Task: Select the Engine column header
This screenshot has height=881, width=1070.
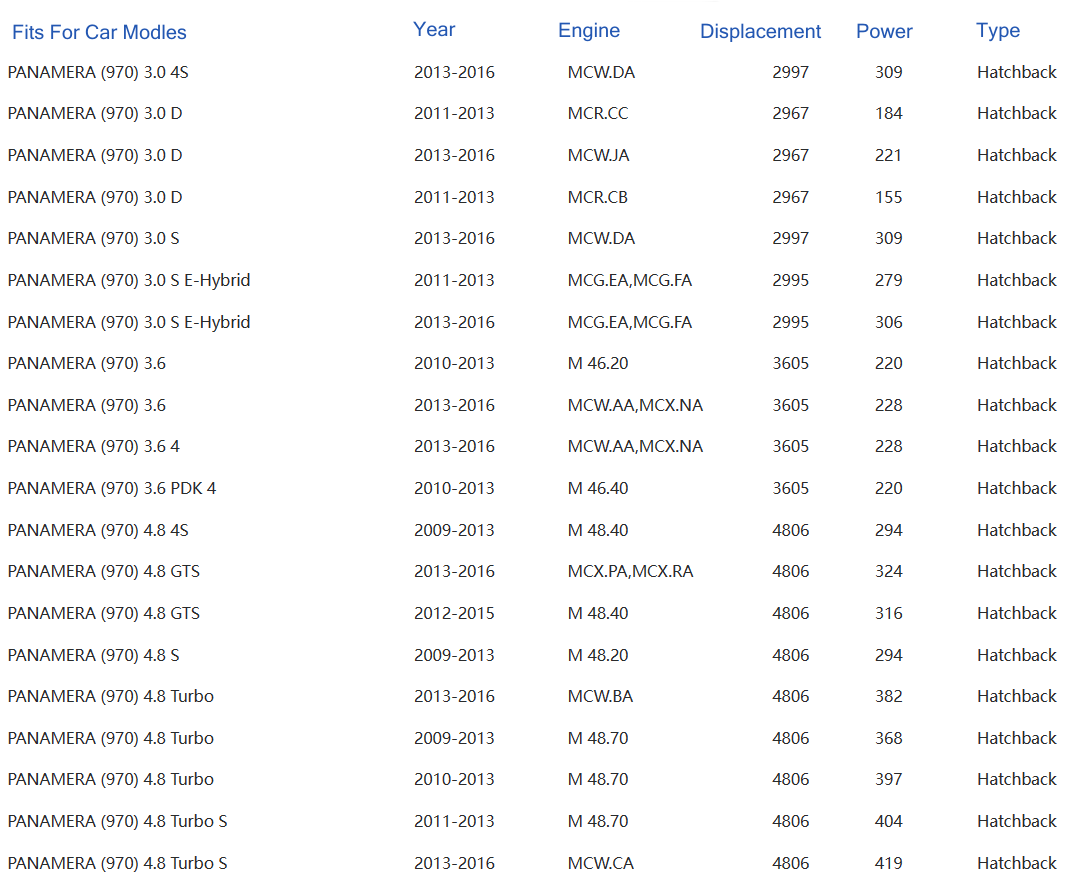Action: point(588,31)
